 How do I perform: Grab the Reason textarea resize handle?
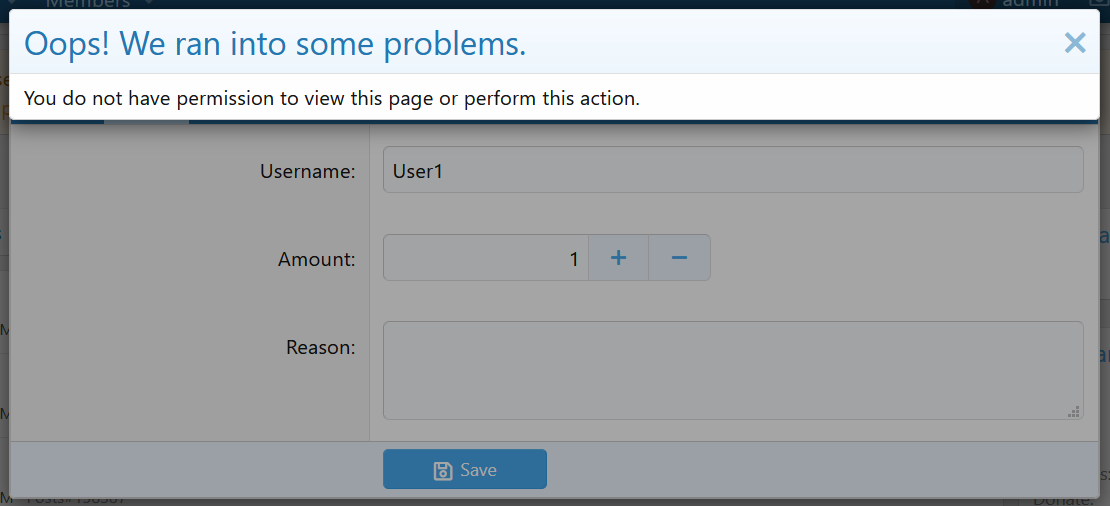[1074, 411]
